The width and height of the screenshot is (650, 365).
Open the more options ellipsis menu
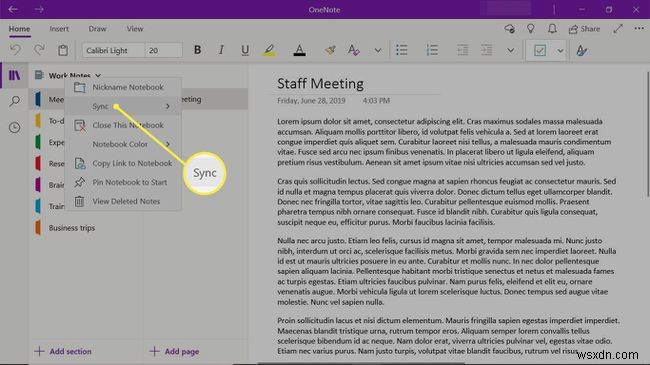pyautogui.click(x=639, y=29)
